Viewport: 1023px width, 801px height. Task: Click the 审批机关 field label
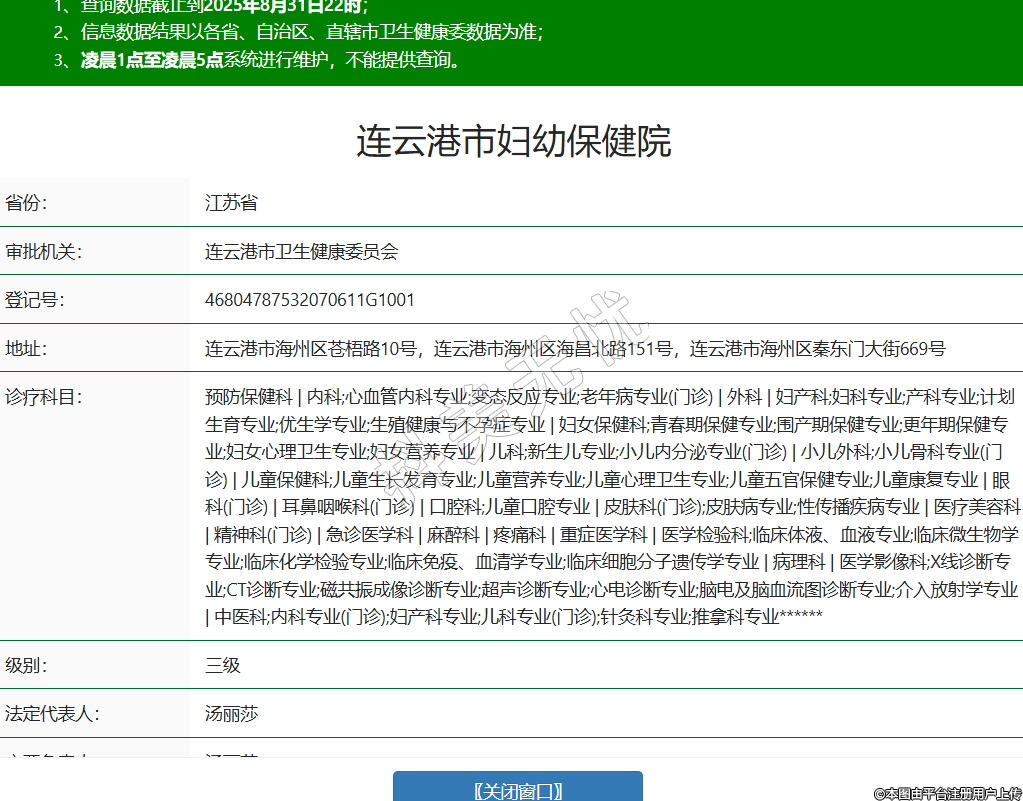point(44,252)
